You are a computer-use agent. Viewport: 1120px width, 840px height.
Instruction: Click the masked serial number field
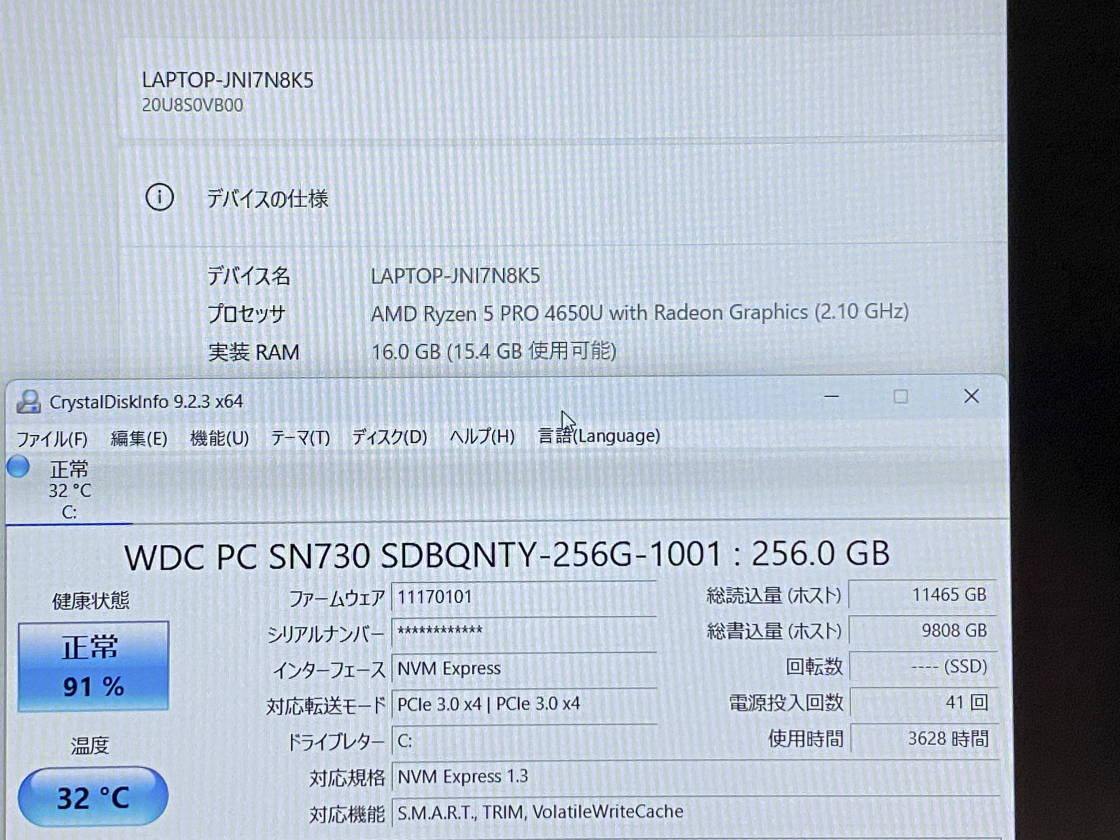[523, 631]
